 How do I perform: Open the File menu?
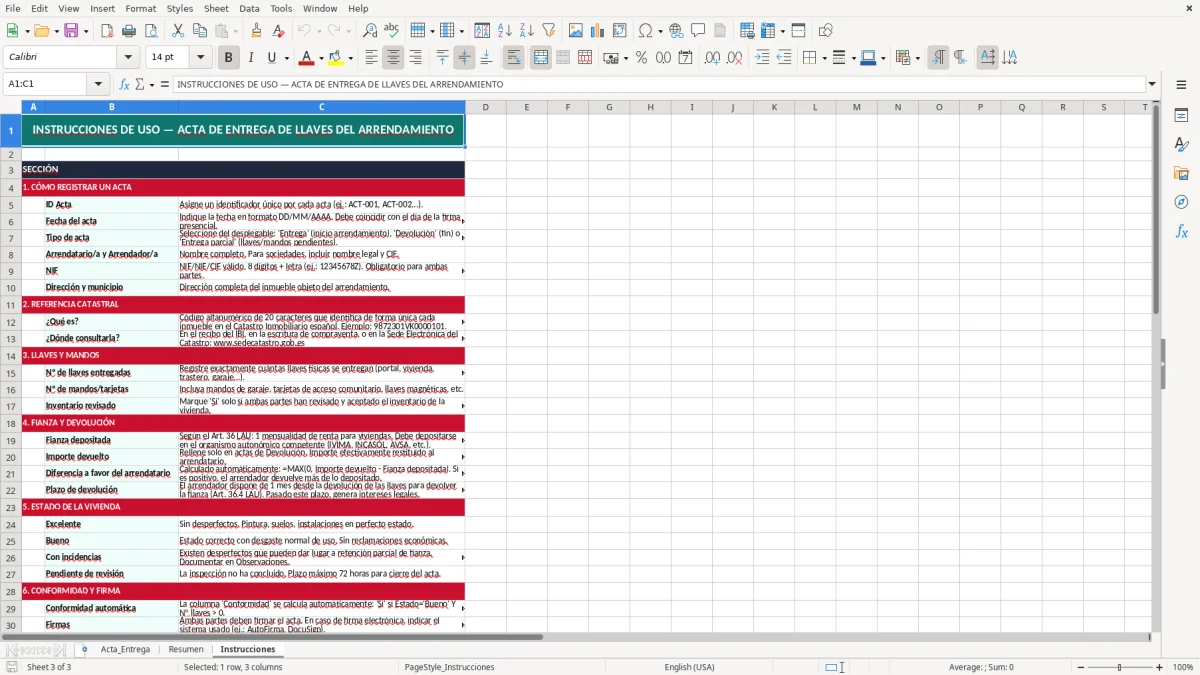point(13,8)
